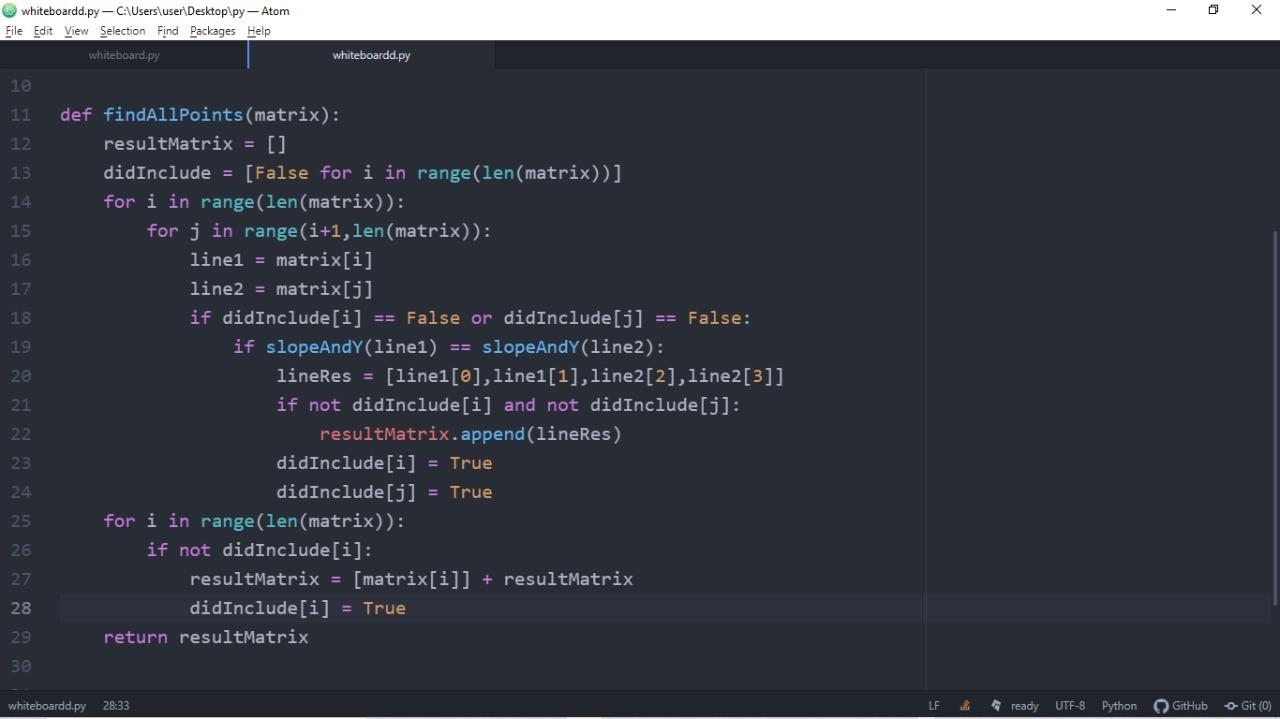Open the View menu

click(x=76, y=31)
